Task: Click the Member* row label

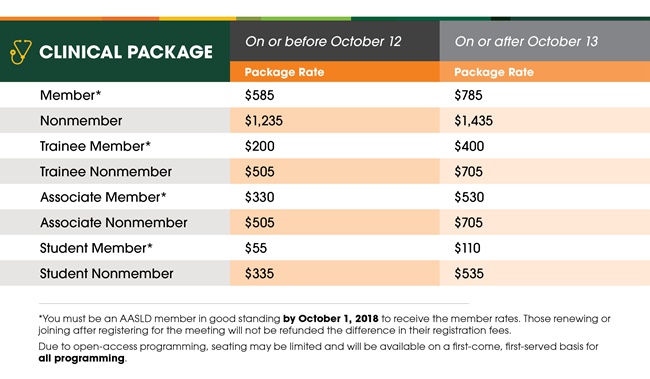Action: (70, 95)
